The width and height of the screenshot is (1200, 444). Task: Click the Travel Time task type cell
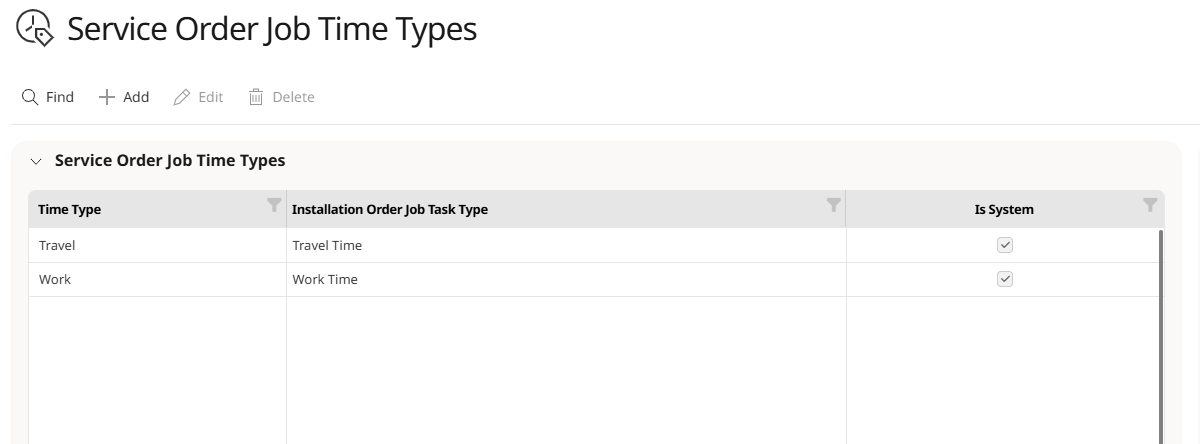point(566,245)
